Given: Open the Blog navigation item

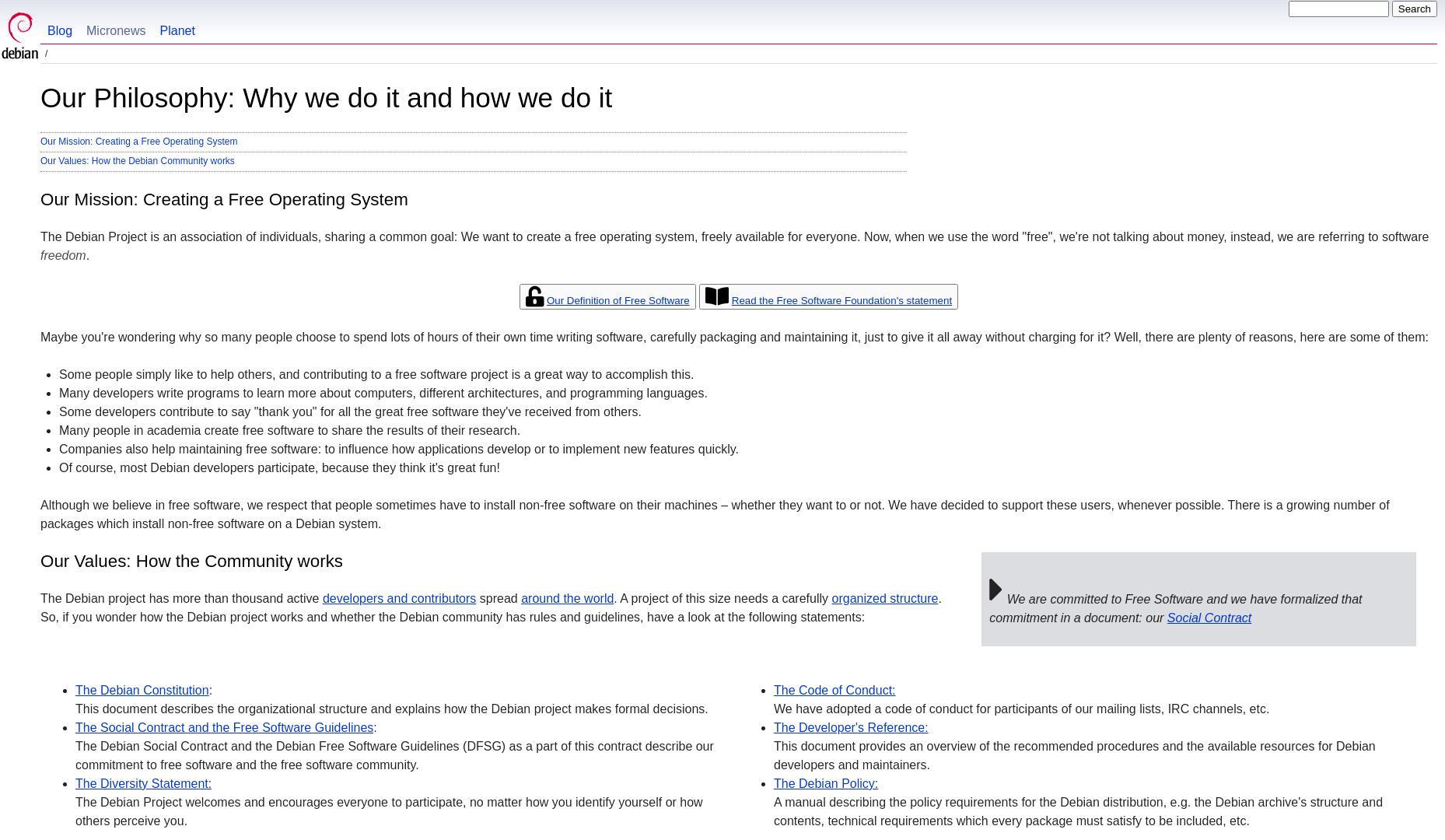Looking at the screenshot, I should pyautogui.click(x=60, y=31).
